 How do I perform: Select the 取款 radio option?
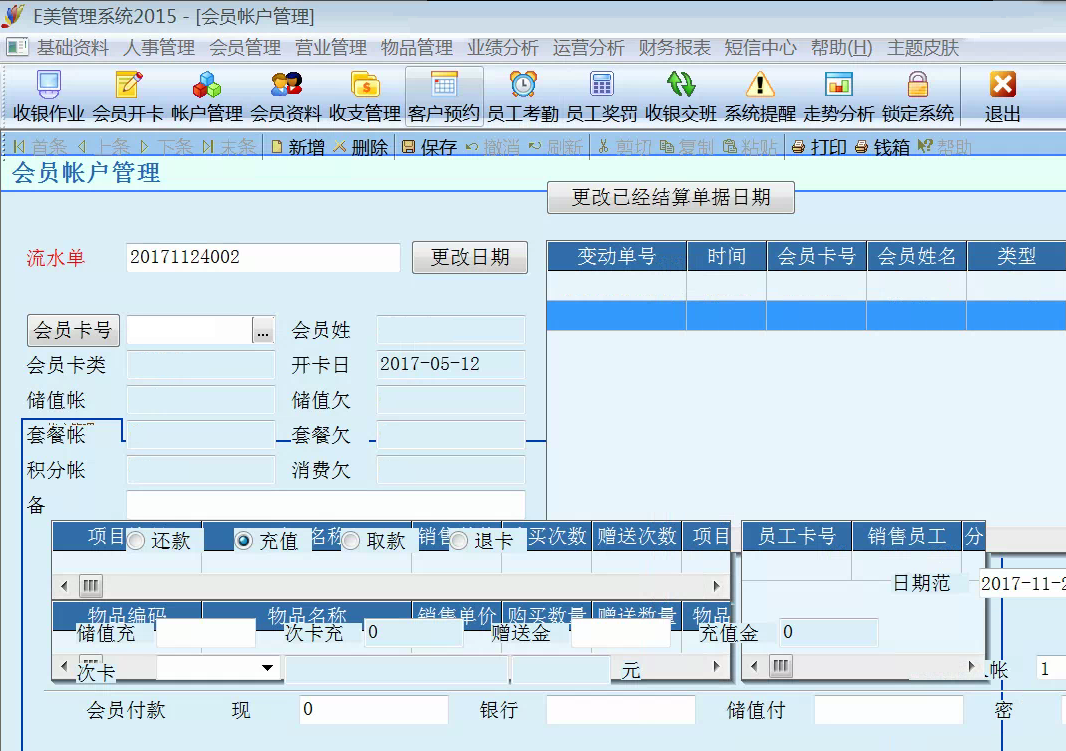click(x=351, y=541)
